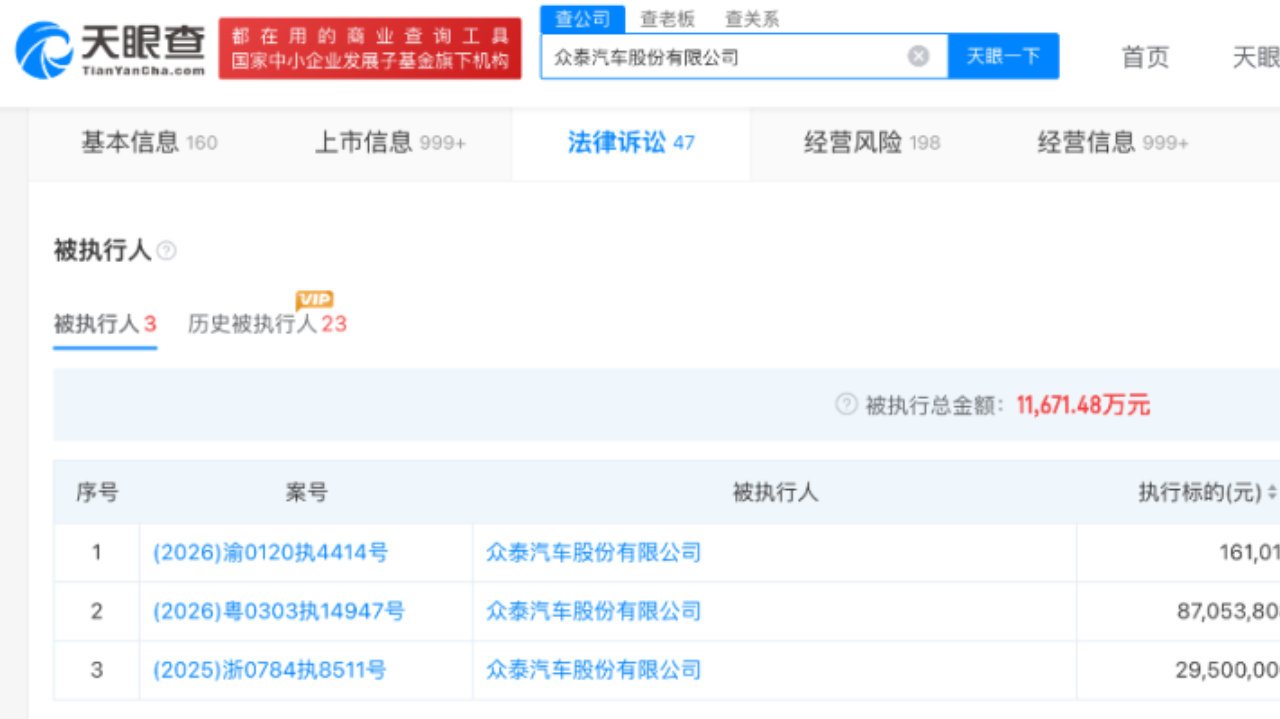Show help for 被执行人 heading
Viewport: 1280px width, 719px height.
(x=166, y=251)
